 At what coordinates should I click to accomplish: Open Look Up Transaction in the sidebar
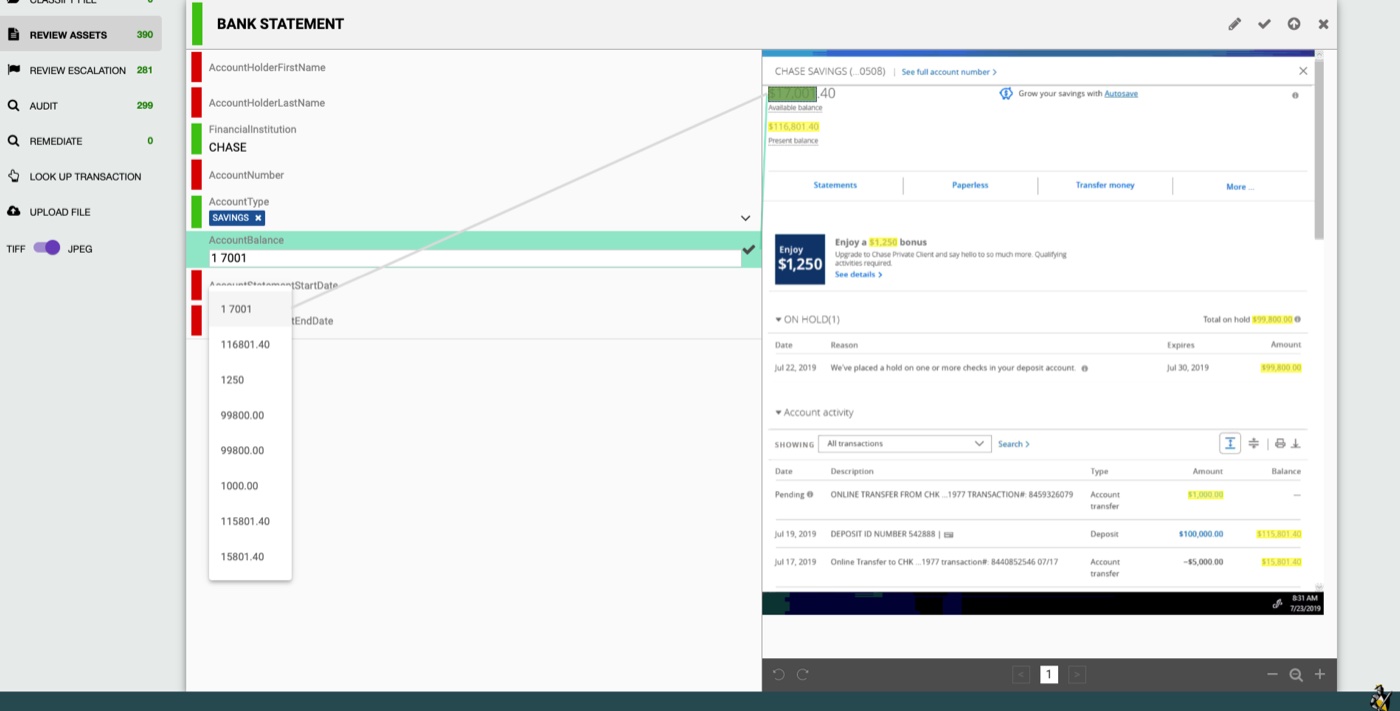pos(80,176)
